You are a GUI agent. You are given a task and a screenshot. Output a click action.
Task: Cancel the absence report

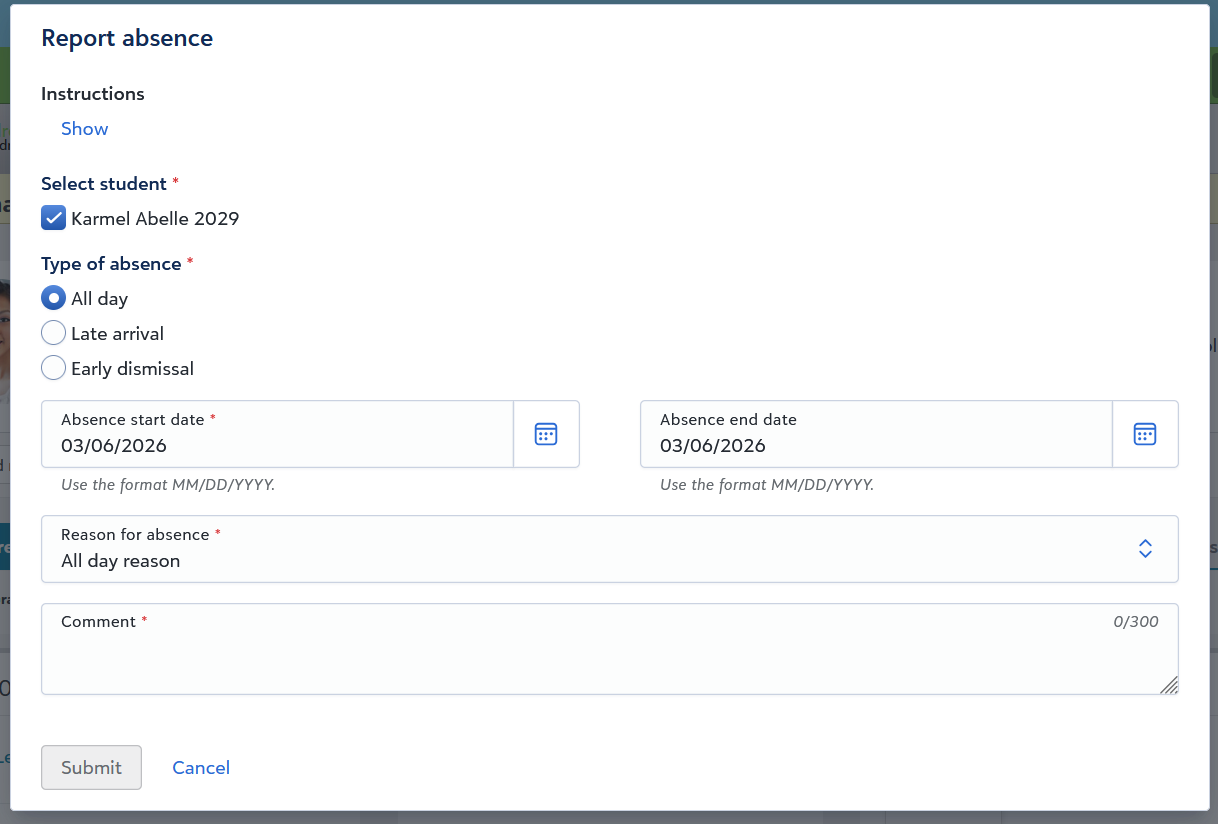[x=201, y=767]
